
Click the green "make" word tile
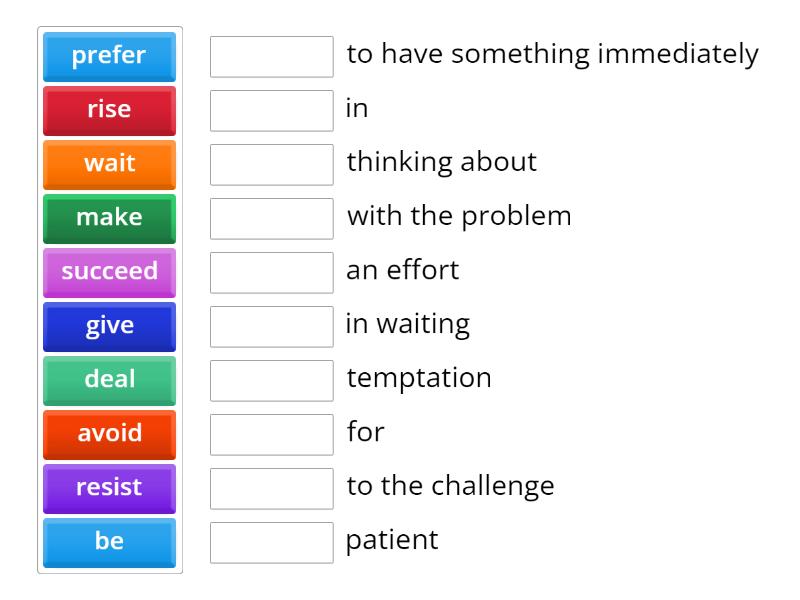(109, 218)
